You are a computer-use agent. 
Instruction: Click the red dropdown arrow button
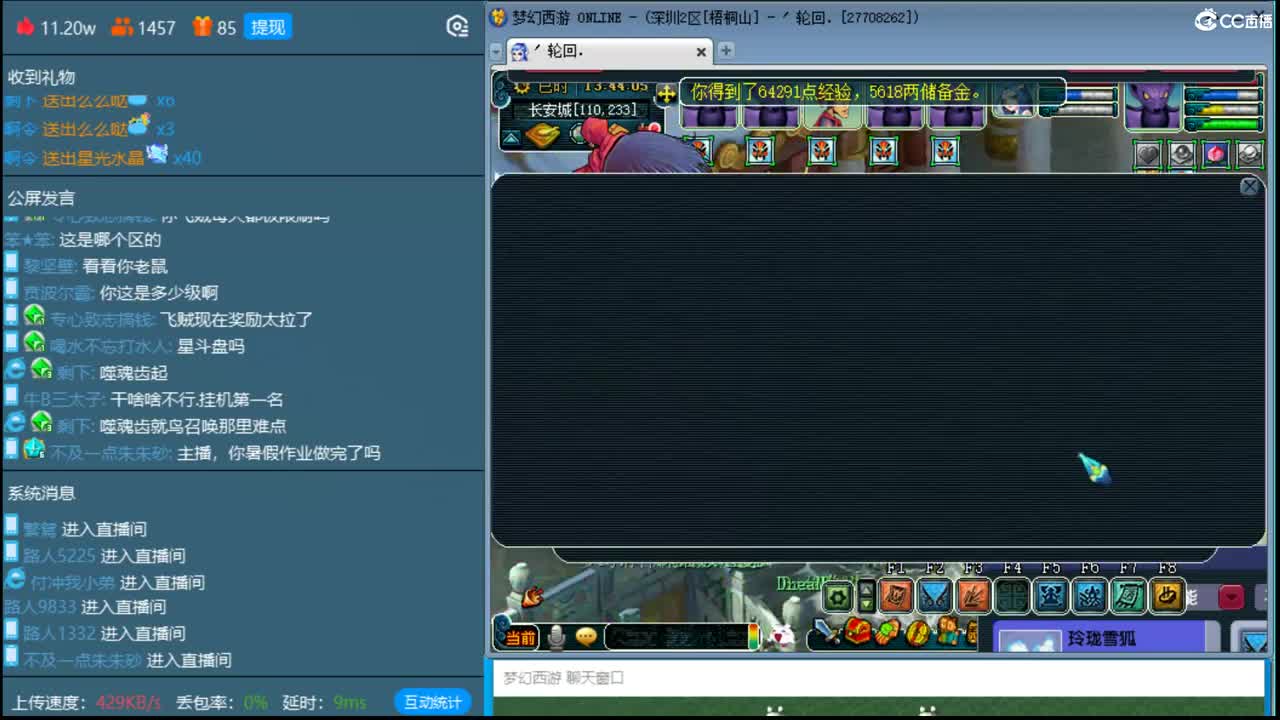1231,597
